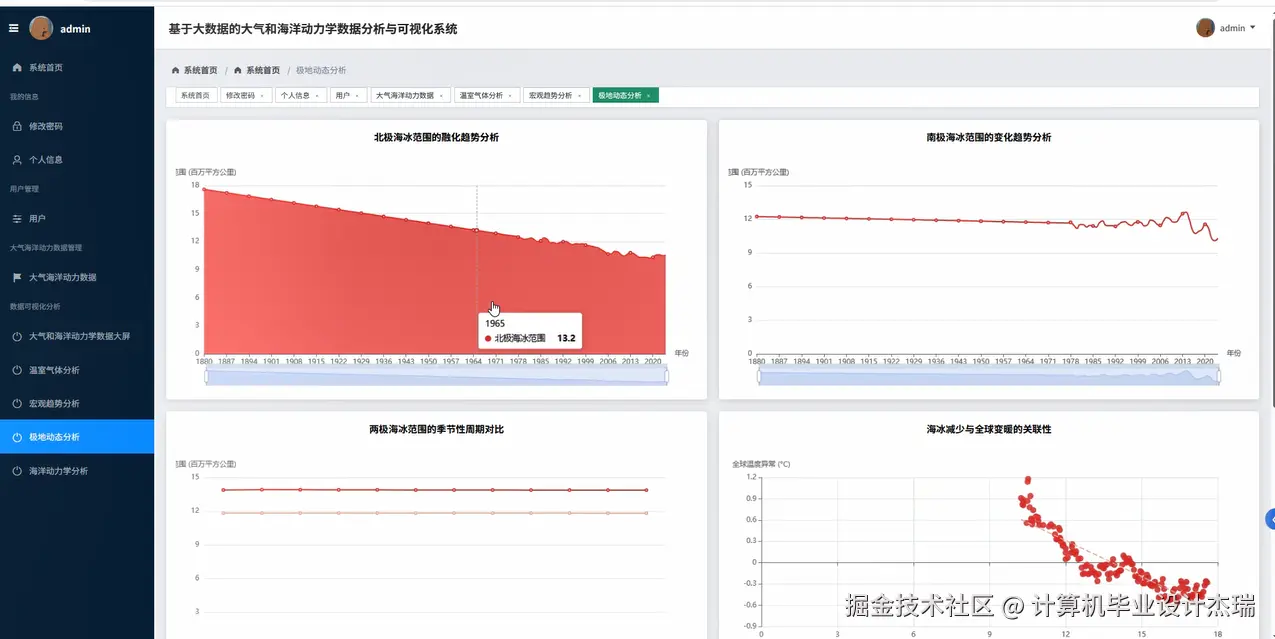Open 用户 in the sidebar menu
The height and width of the screenshot is (639, 1275).
point(77,218)
